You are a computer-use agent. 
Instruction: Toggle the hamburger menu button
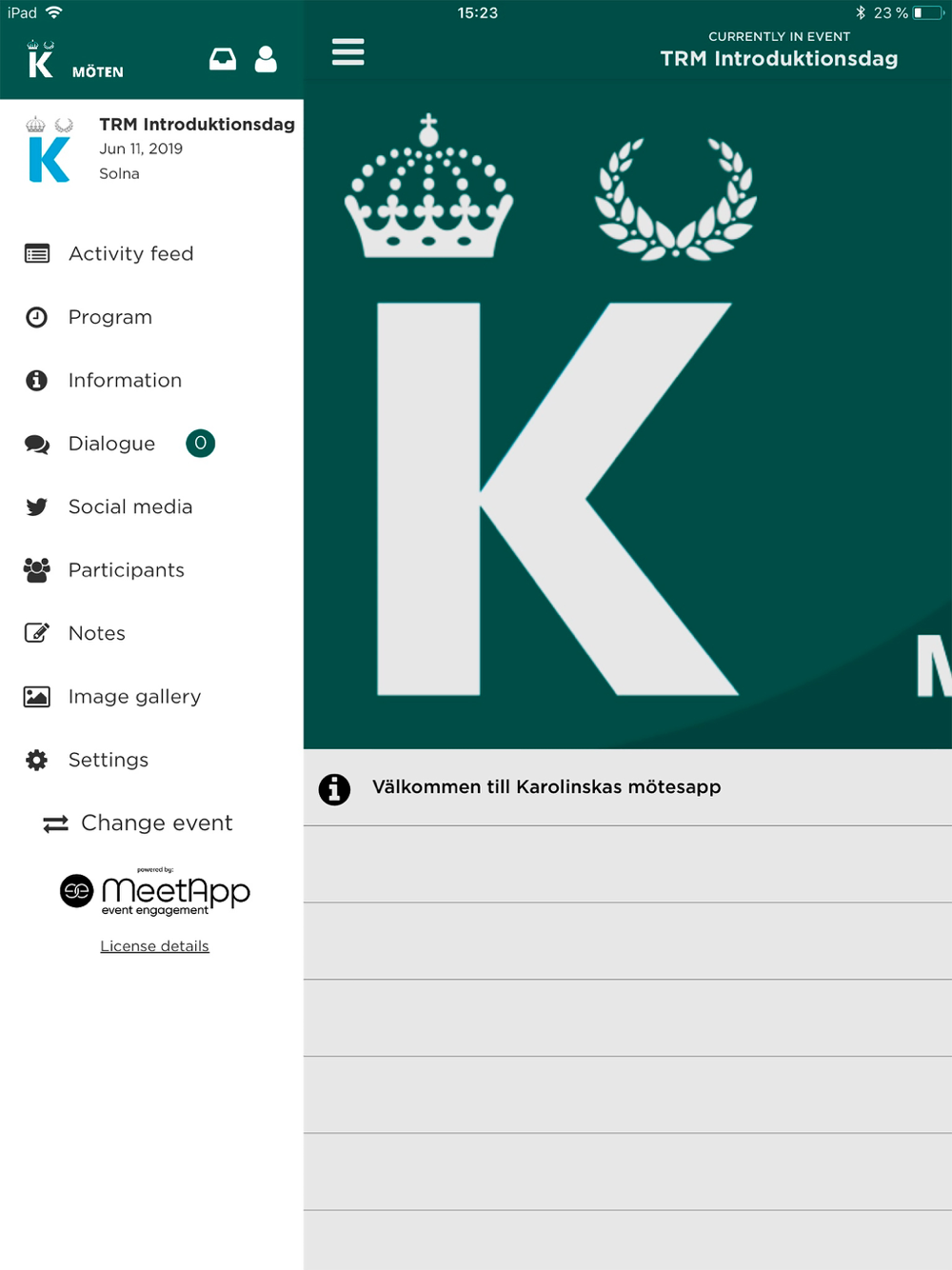(348, 51)
